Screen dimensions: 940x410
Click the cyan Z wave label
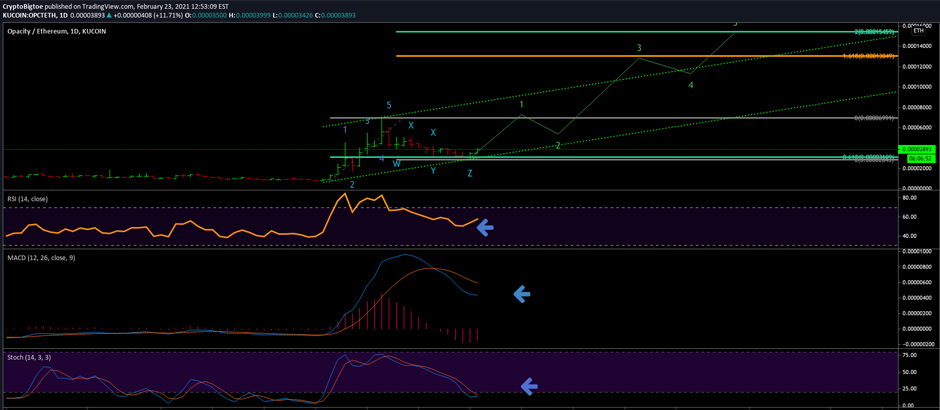click(x=470, y=173)
